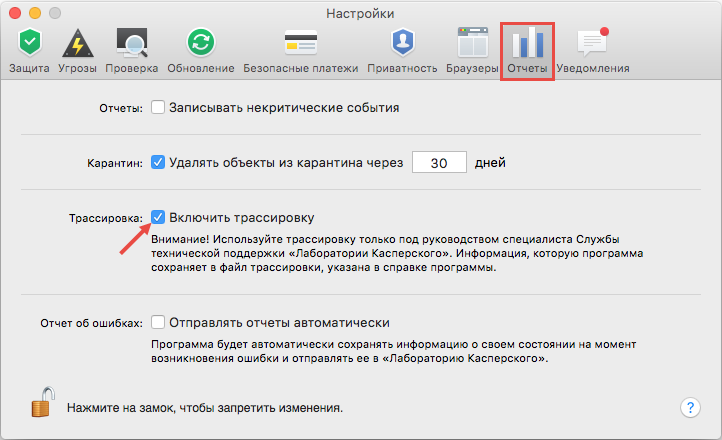722x440 pixels.
Task: Click the Трассировка: label
Action: coord(106,218)
